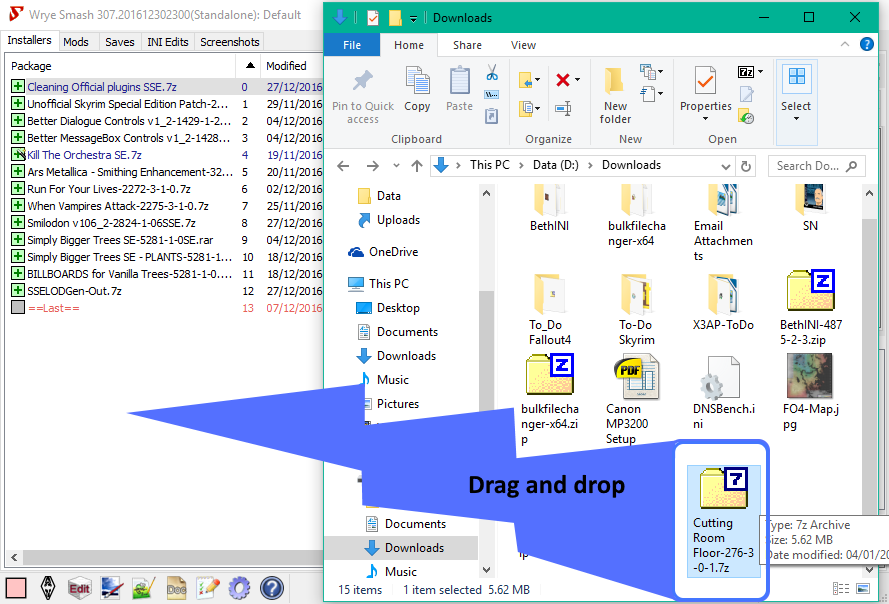Click the scissors Cut icon in ribbon
The width and height of the screenshot is (889, 604).
492,73
